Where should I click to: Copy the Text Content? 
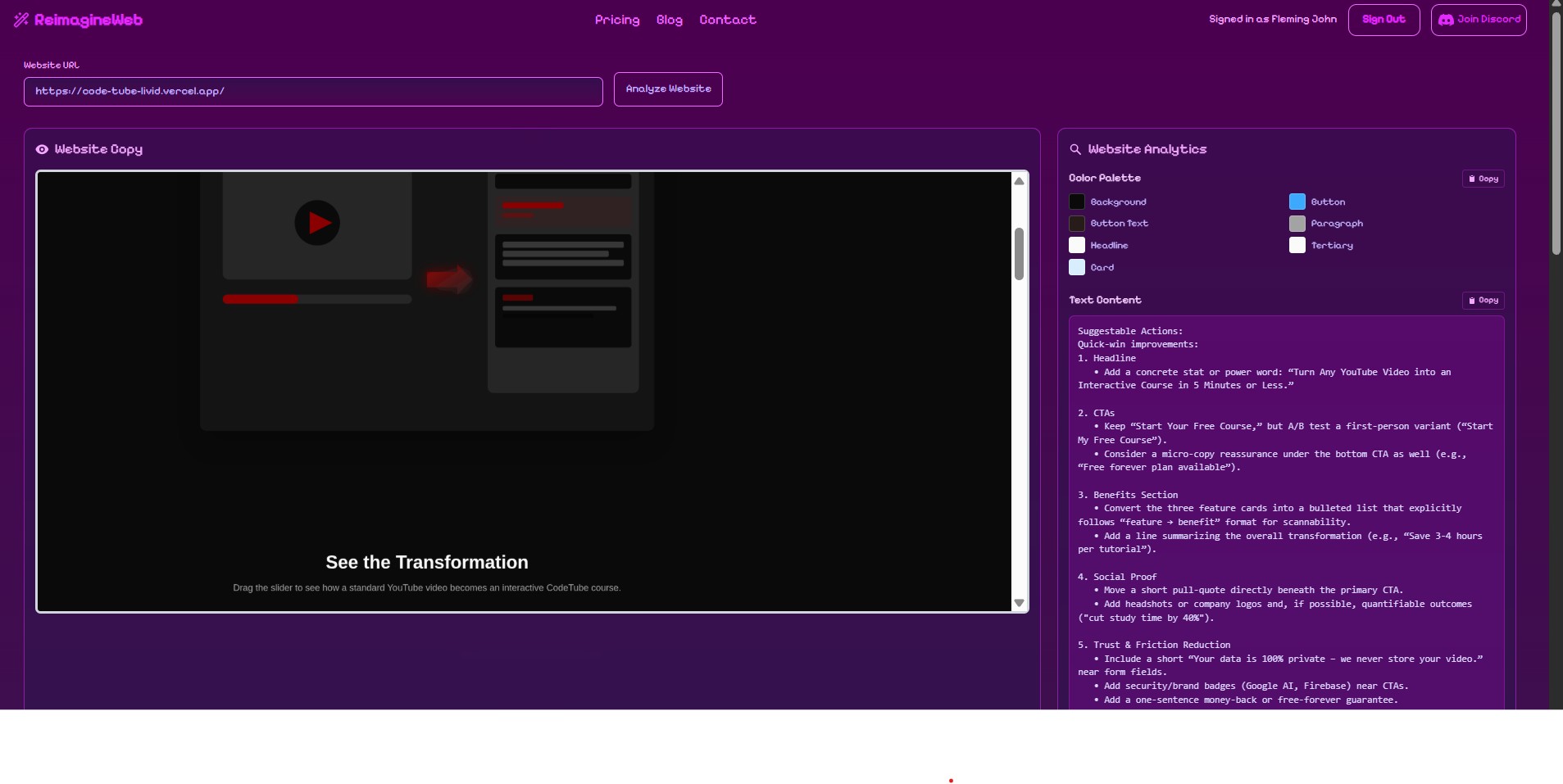pos(1483,300)
